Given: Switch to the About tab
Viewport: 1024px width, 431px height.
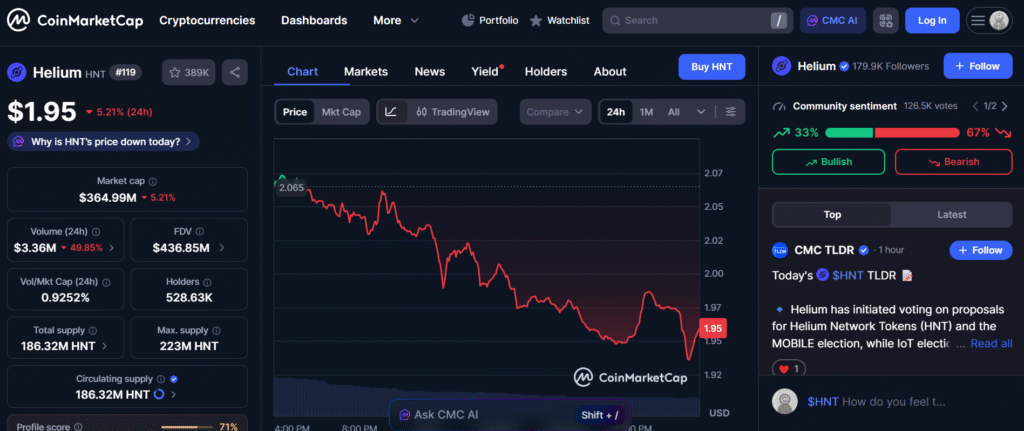Looking at the screenshot, I should click(x=610, y=72).
